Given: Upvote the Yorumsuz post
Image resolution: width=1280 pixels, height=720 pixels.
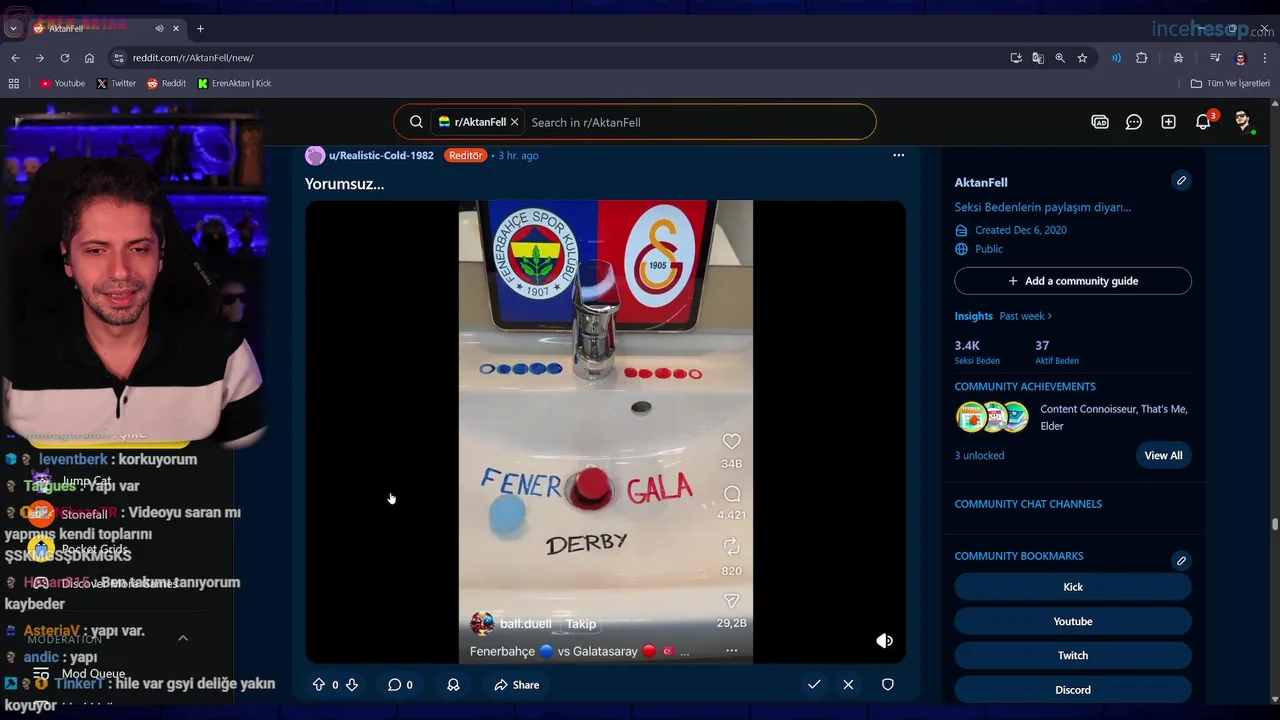Looking at the screenshot, I should click(x=319, y=685).
